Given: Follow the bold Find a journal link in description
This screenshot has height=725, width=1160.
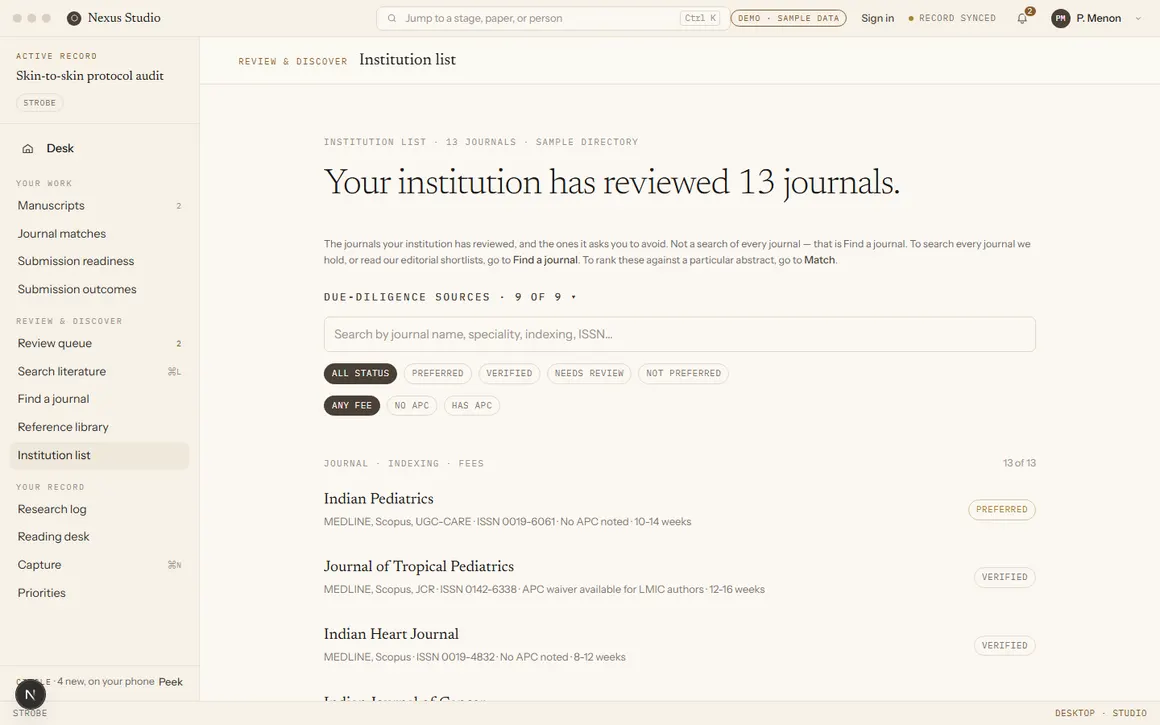Looking at the screenshot, I should point(545,260).
